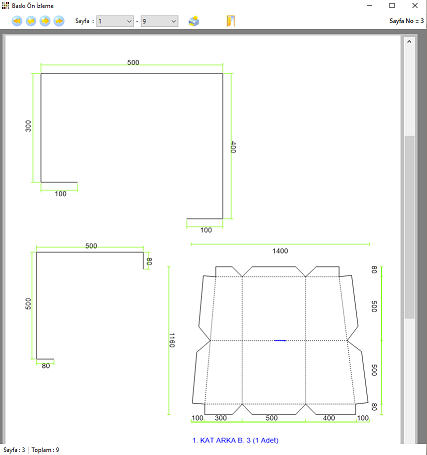This screenshot has width=427, height=455.
Task: Maximize the print preview window
Action: pos(392,6)
